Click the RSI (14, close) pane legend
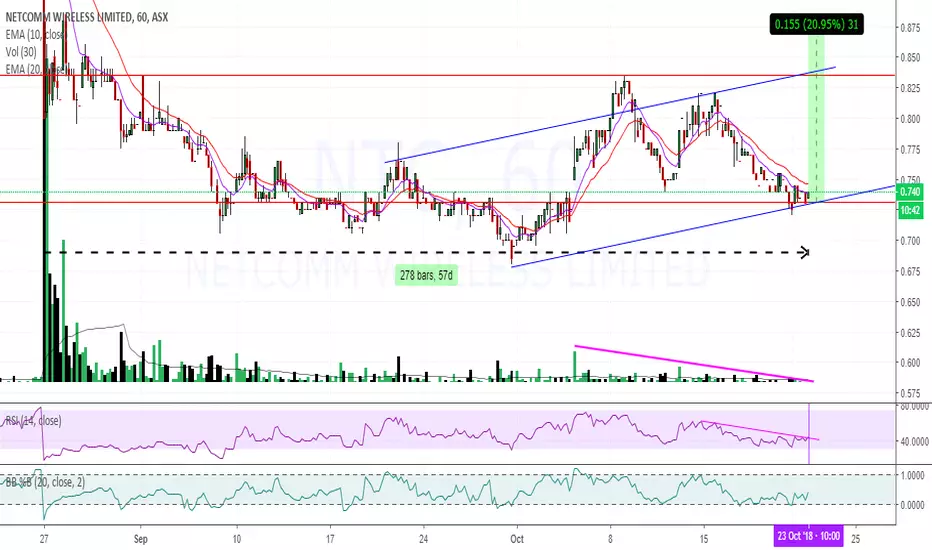Screen dimensions: 932x550 [33, 420]
